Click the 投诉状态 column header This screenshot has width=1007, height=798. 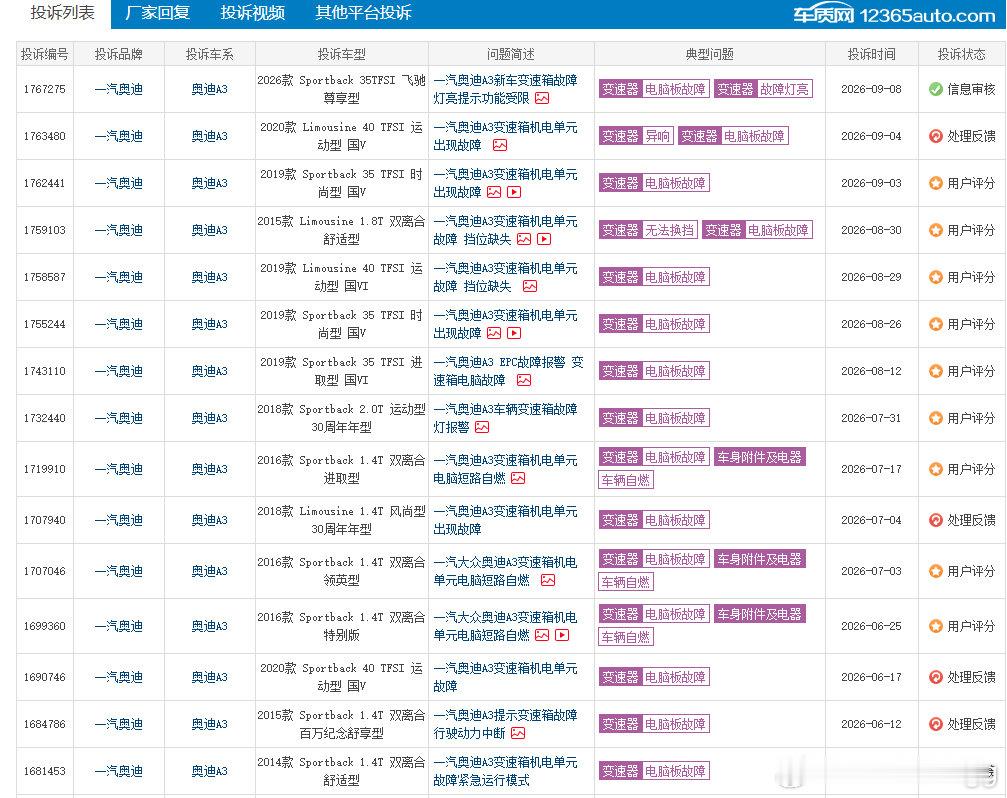point(961,54)
